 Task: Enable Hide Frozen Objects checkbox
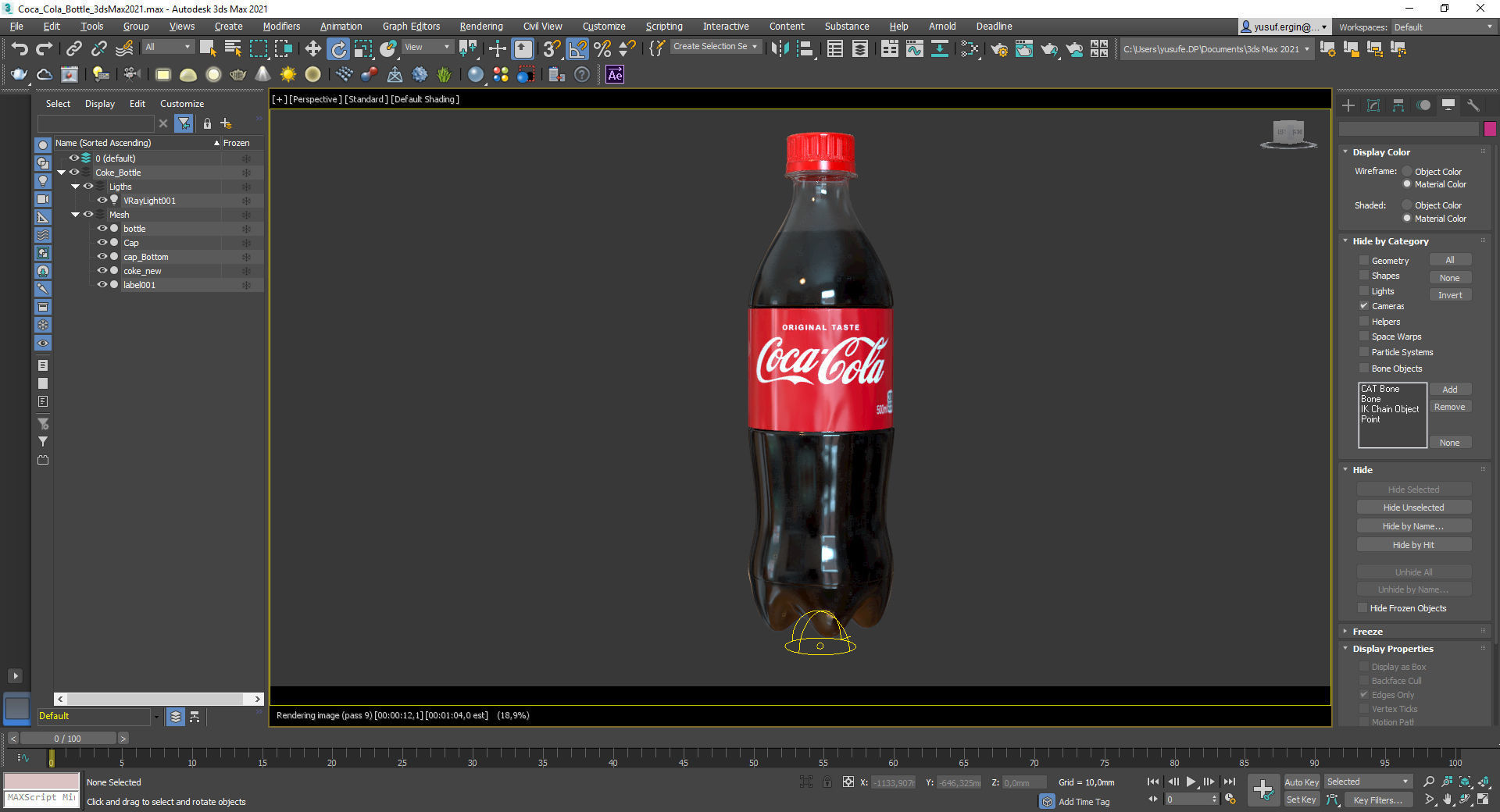pos(1362,608)
